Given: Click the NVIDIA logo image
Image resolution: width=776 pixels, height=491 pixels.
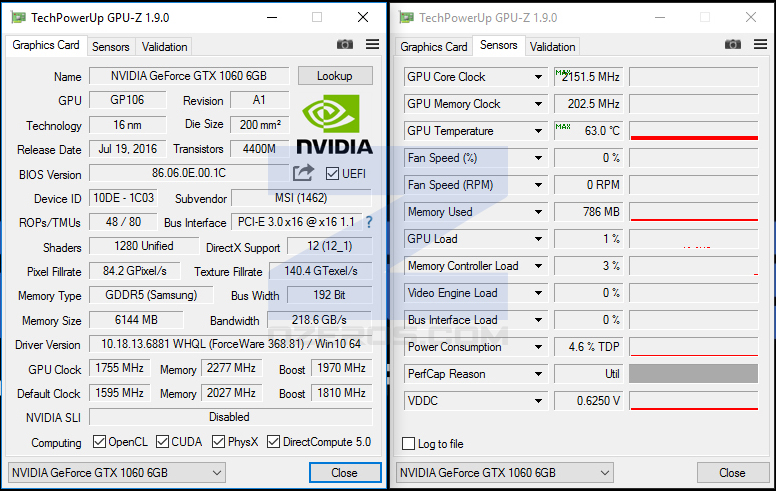Looking at the screenshot, I should [335, 124].
